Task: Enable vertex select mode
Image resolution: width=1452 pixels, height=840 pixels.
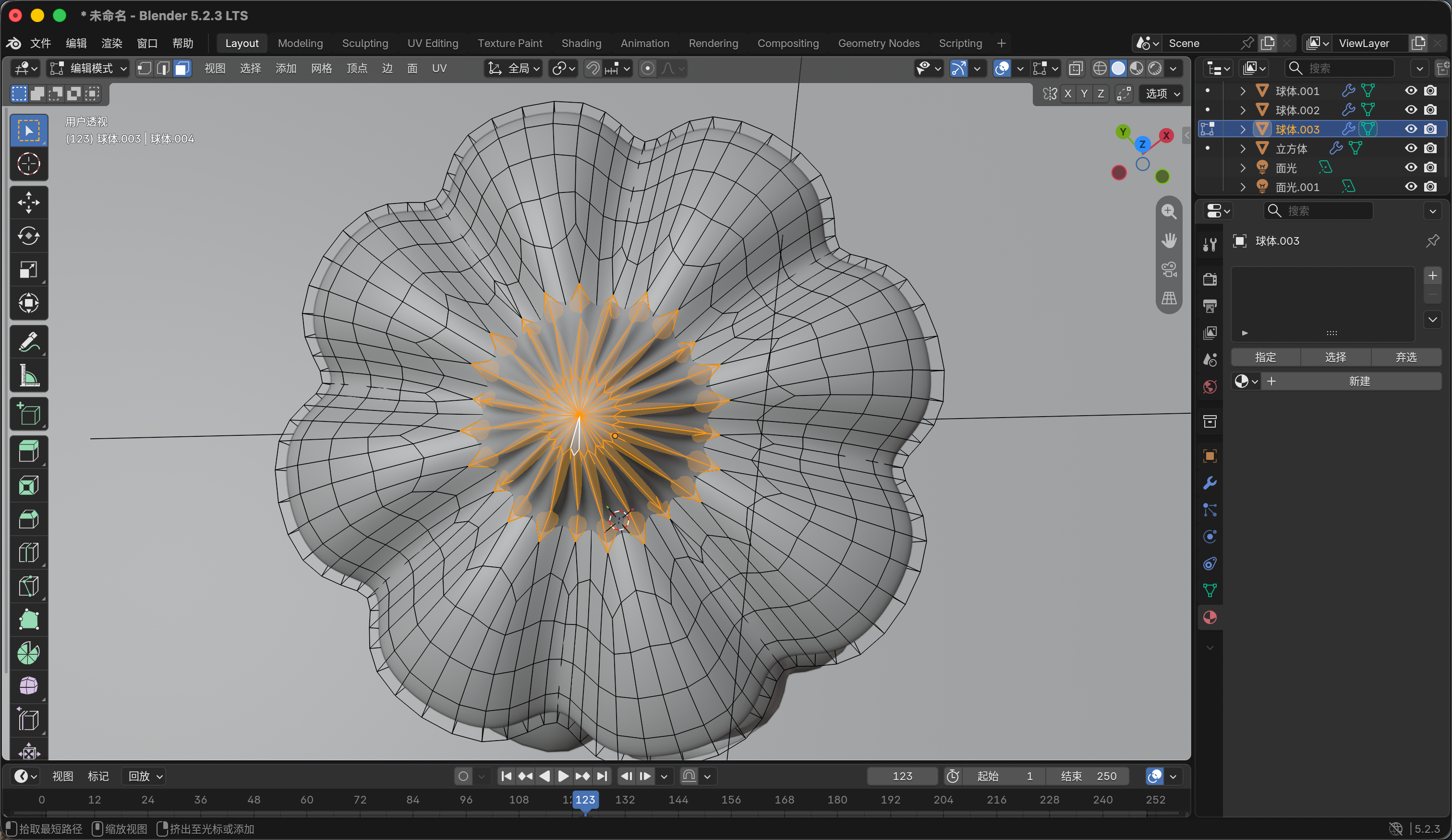Action: (x=144, y=69)
